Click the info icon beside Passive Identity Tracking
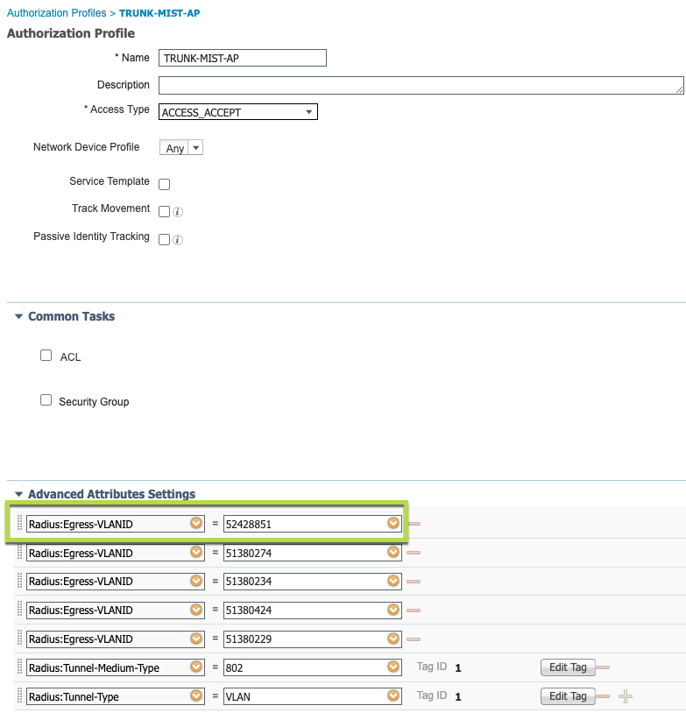Screen dimensions: 686x720 178,240
